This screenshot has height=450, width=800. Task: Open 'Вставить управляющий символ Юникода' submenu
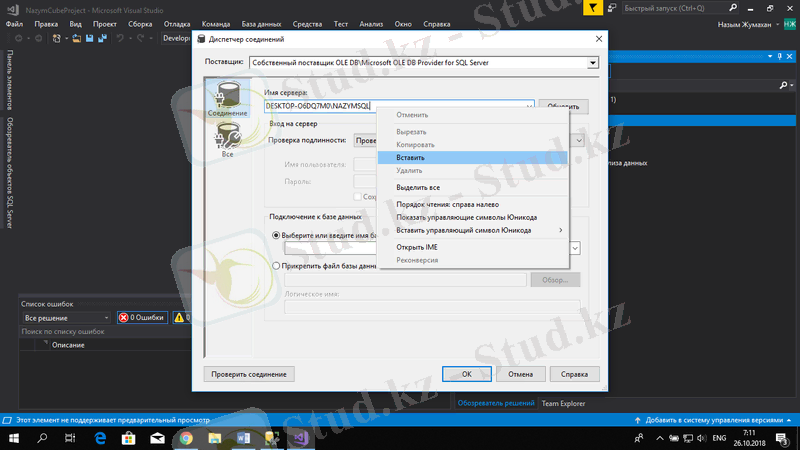click(473, 230)
